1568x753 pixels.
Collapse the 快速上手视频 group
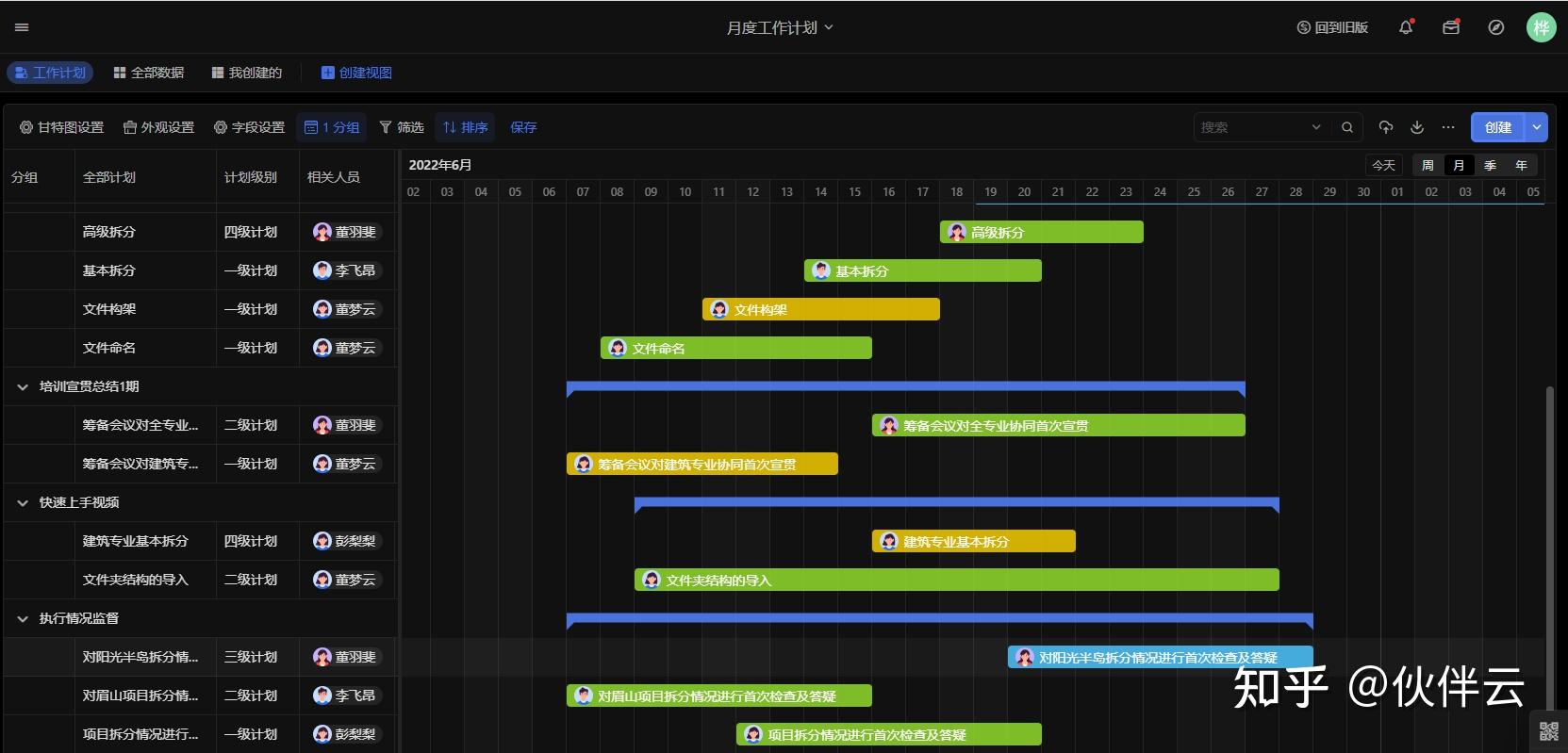coord(23,502)
